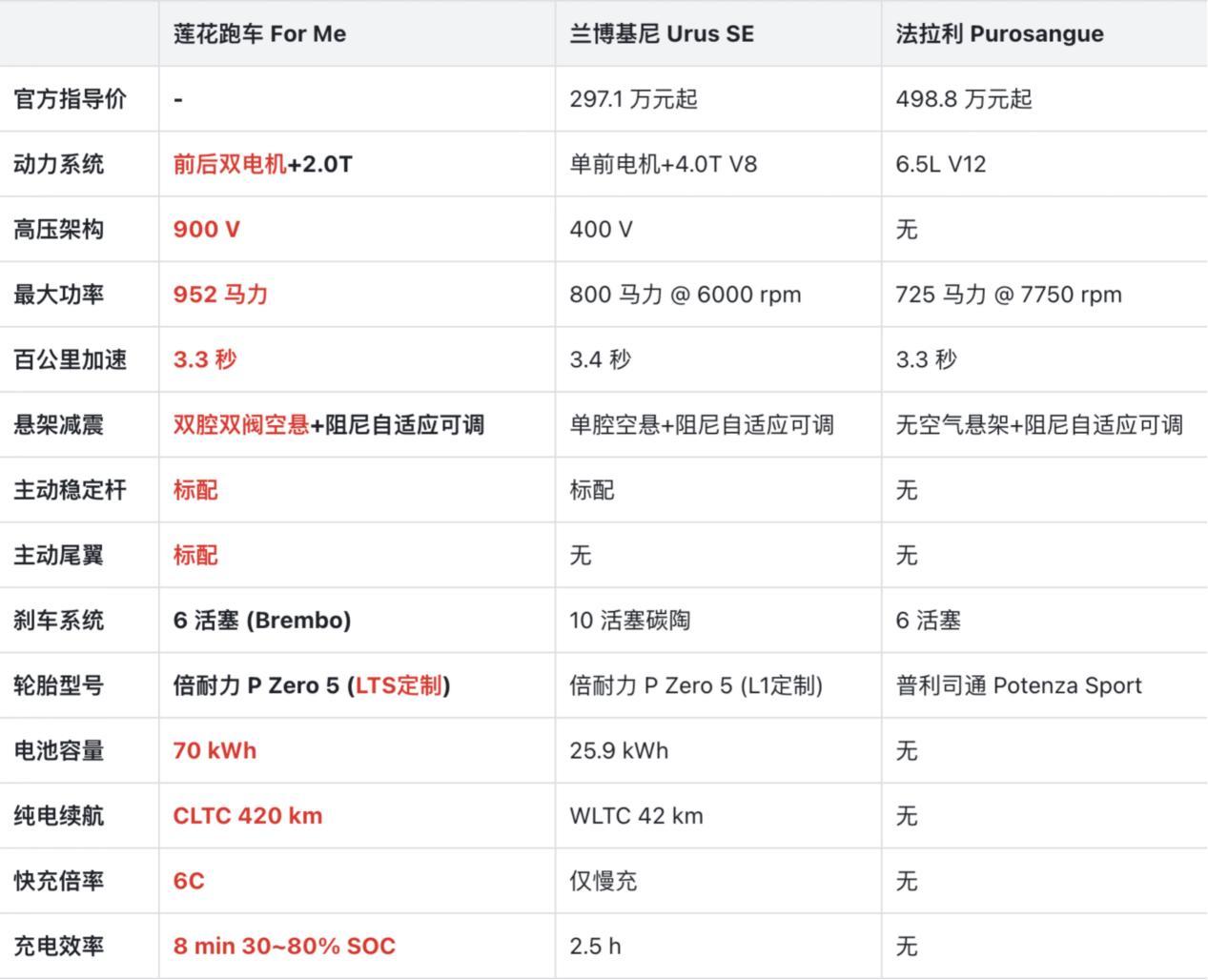The image size is (1208, 980).
Task: Click the 498.8 万元起 price cell
Action: (963, 99)
